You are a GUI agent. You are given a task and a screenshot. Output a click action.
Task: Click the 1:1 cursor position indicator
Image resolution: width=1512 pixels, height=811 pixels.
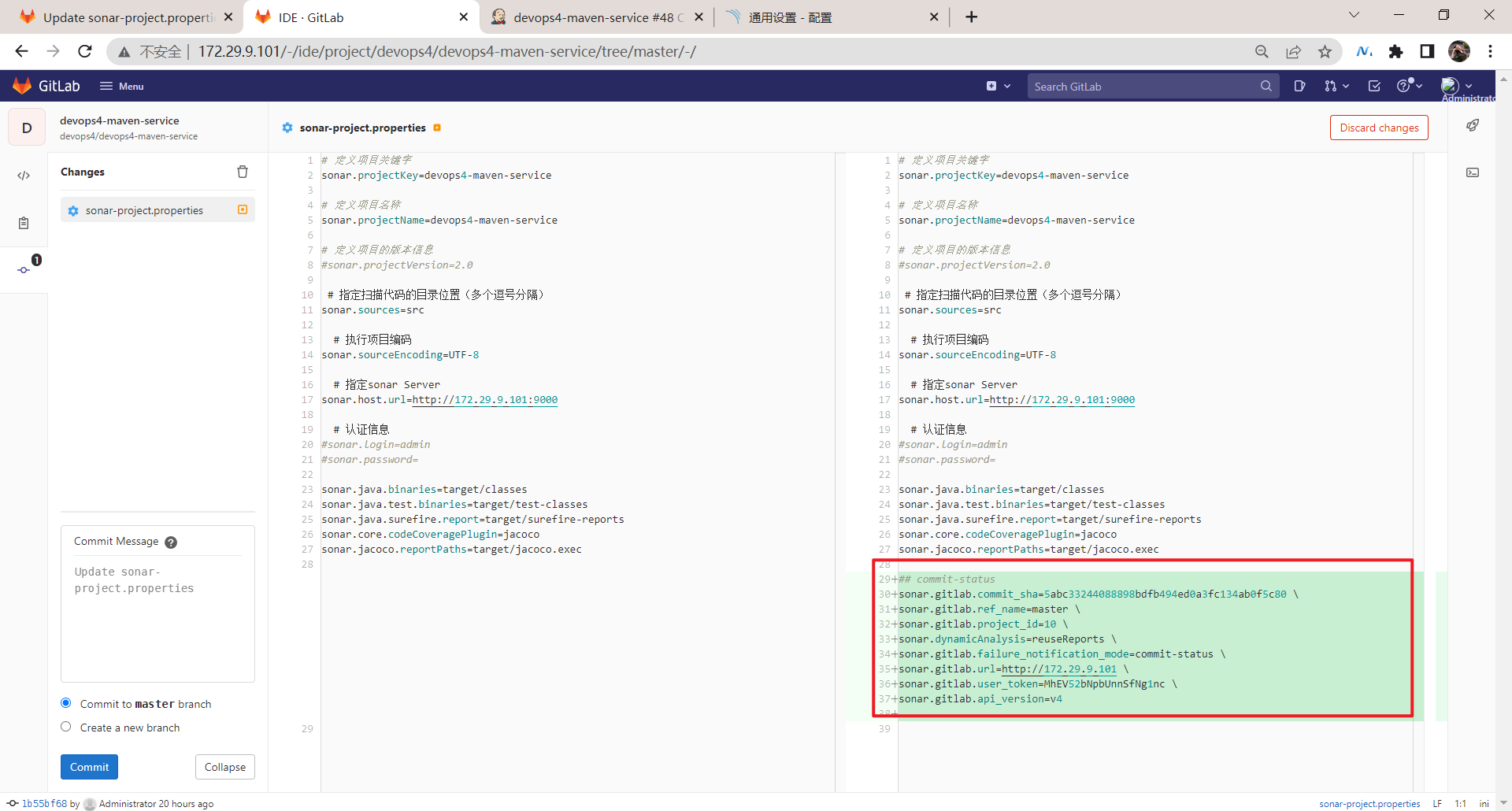[1461, 804]
